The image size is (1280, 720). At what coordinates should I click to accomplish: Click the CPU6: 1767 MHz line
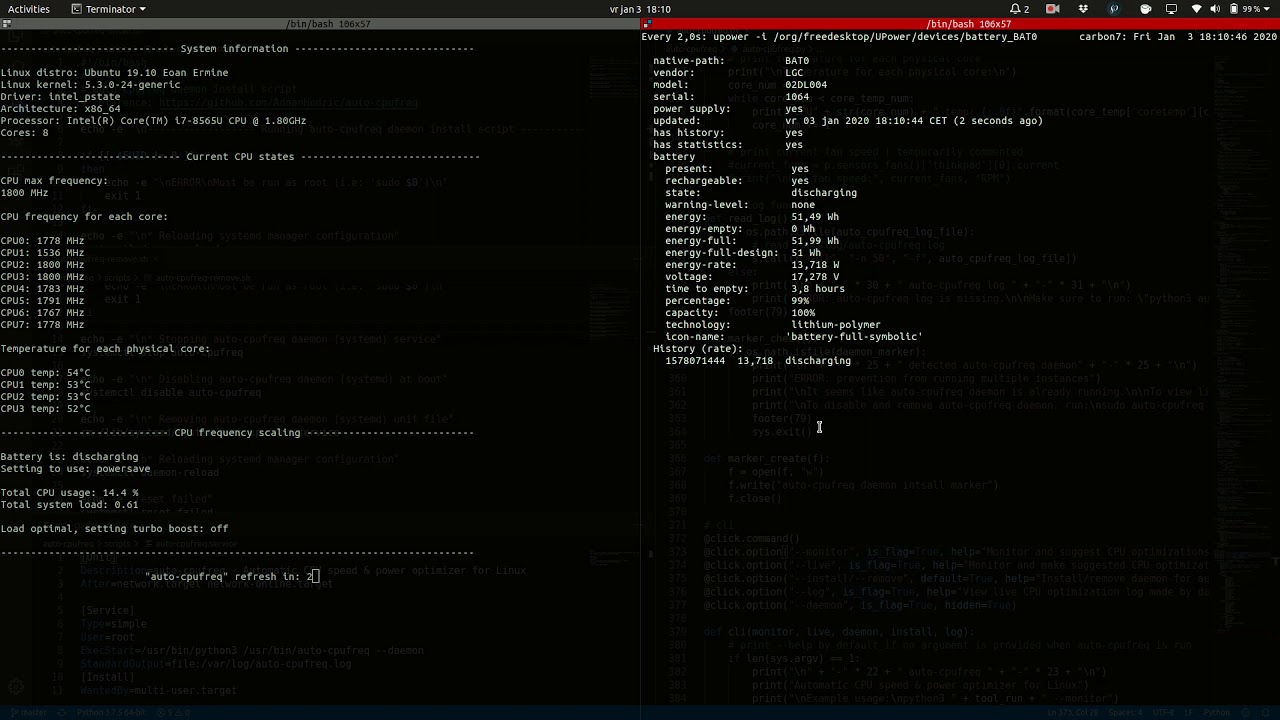[42, 312]
